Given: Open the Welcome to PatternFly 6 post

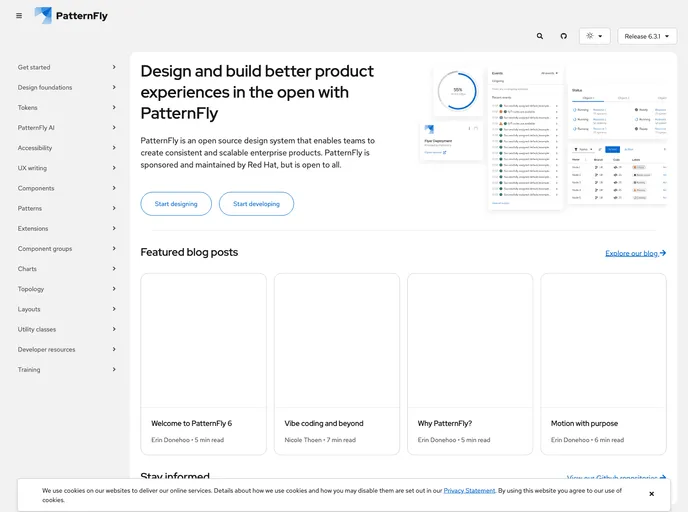Looking at the screenshot, I should [191, 423].
